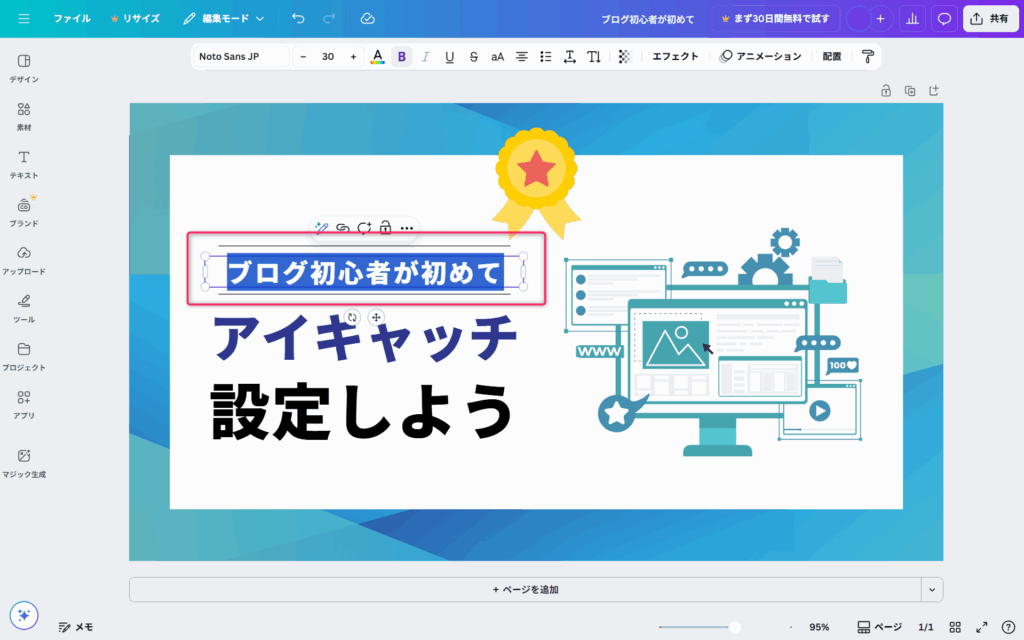Open the comments speech bubble icon
Viewport: 1024px width, 640px height.
pos(943,18)
